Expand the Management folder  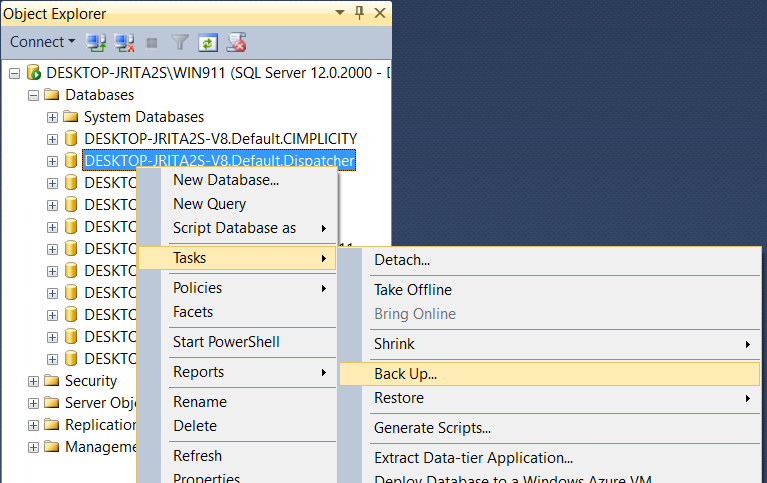coord(33,448)
